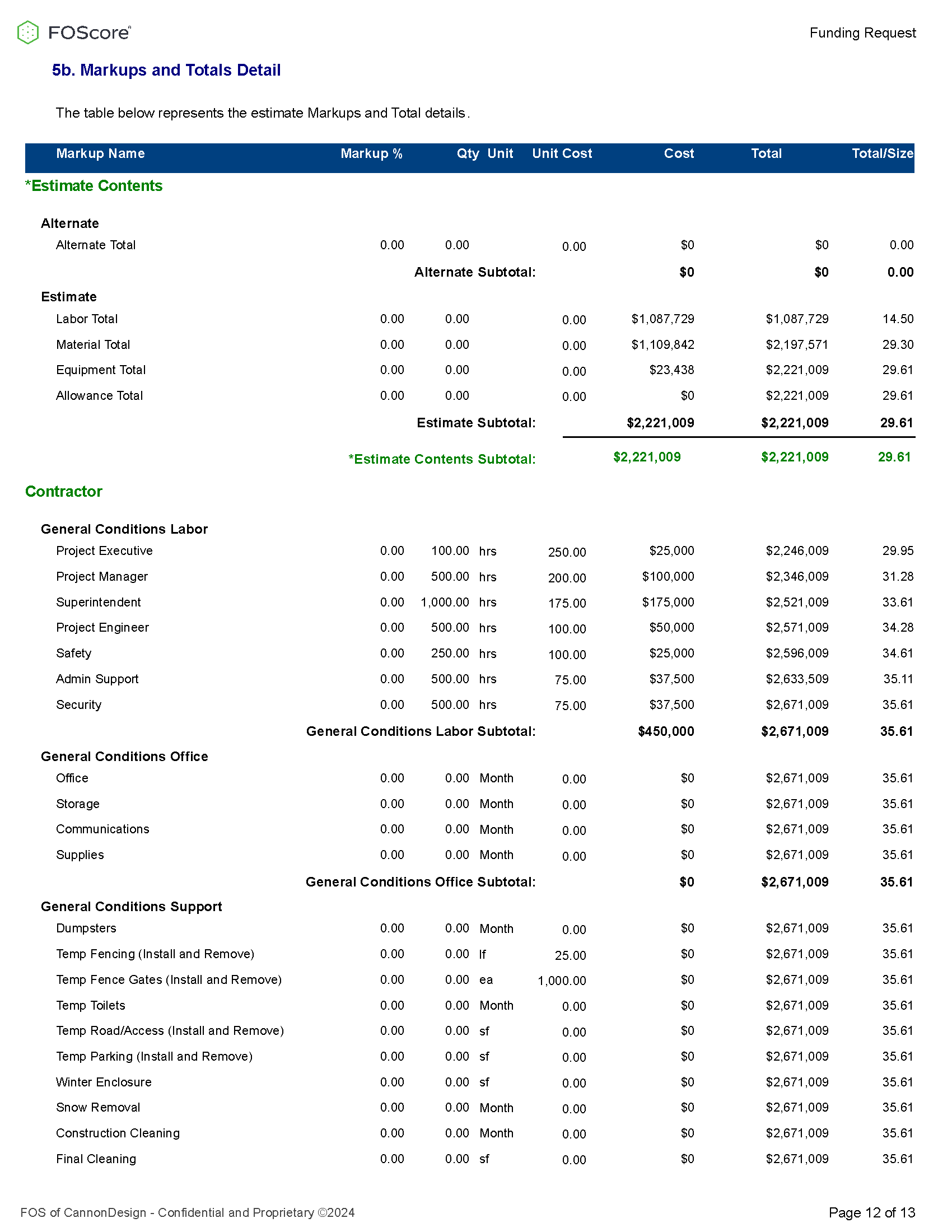Click the 'Unit Cost' column header
Viewport: 952px width, 1232px height.
click(562, 153)
